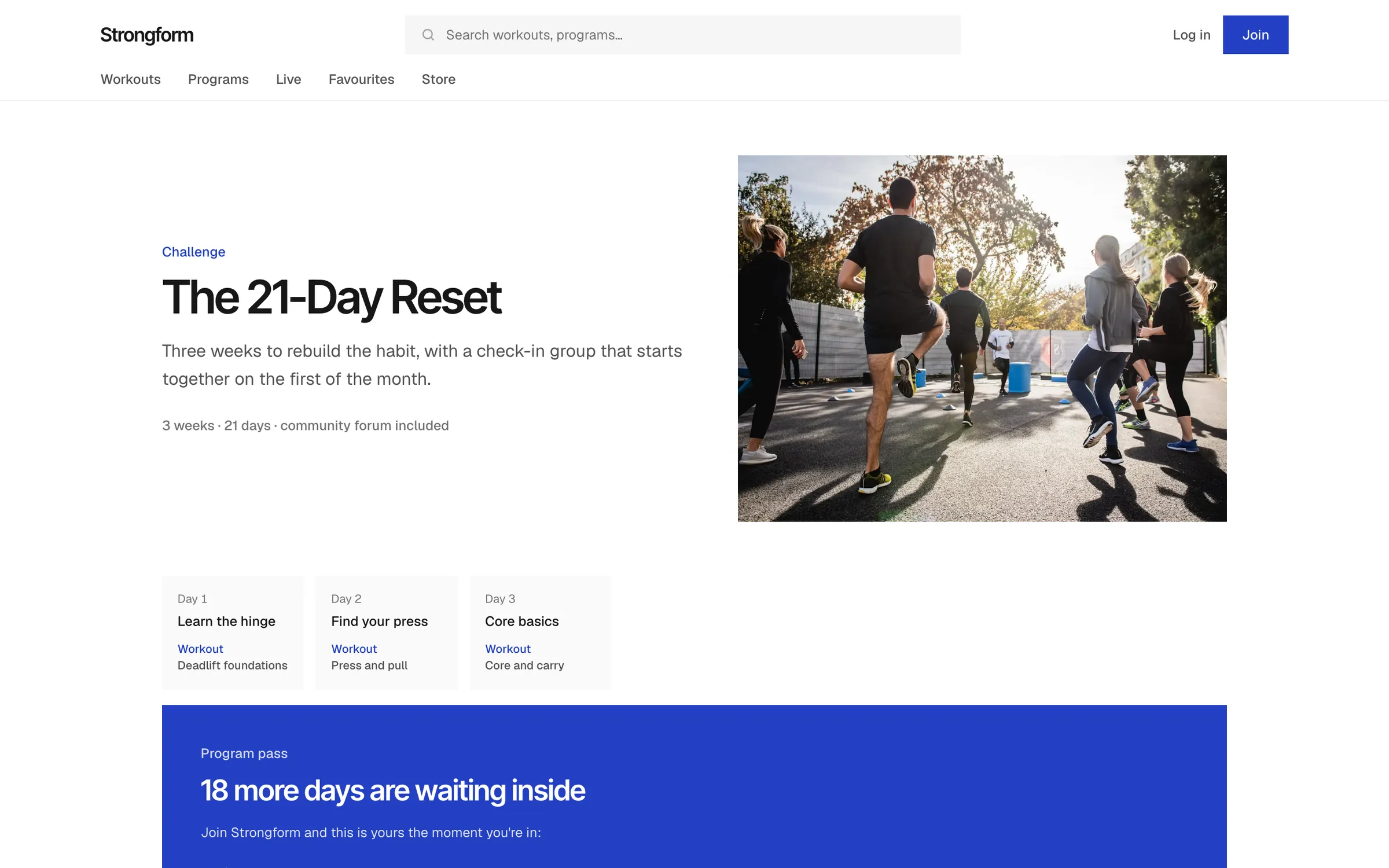
Task: Click the Join Strongform and this is yours text
Action: point(370,832)
